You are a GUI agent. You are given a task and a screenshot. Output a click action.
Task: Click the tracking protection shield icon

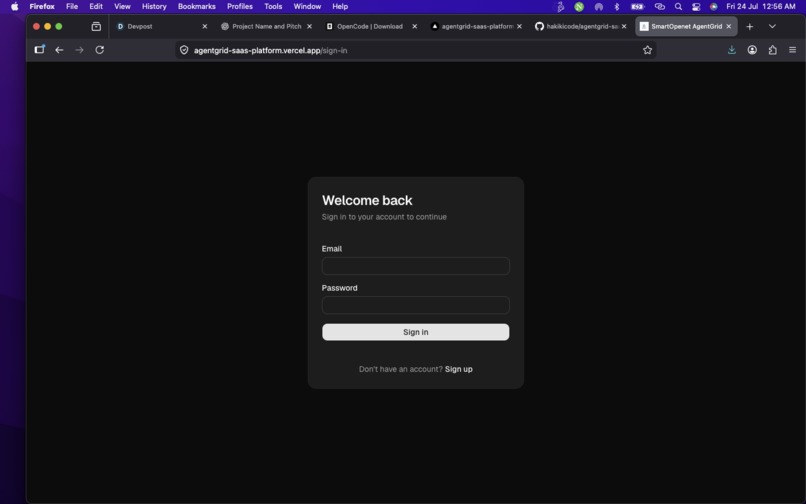click(184, 50)
